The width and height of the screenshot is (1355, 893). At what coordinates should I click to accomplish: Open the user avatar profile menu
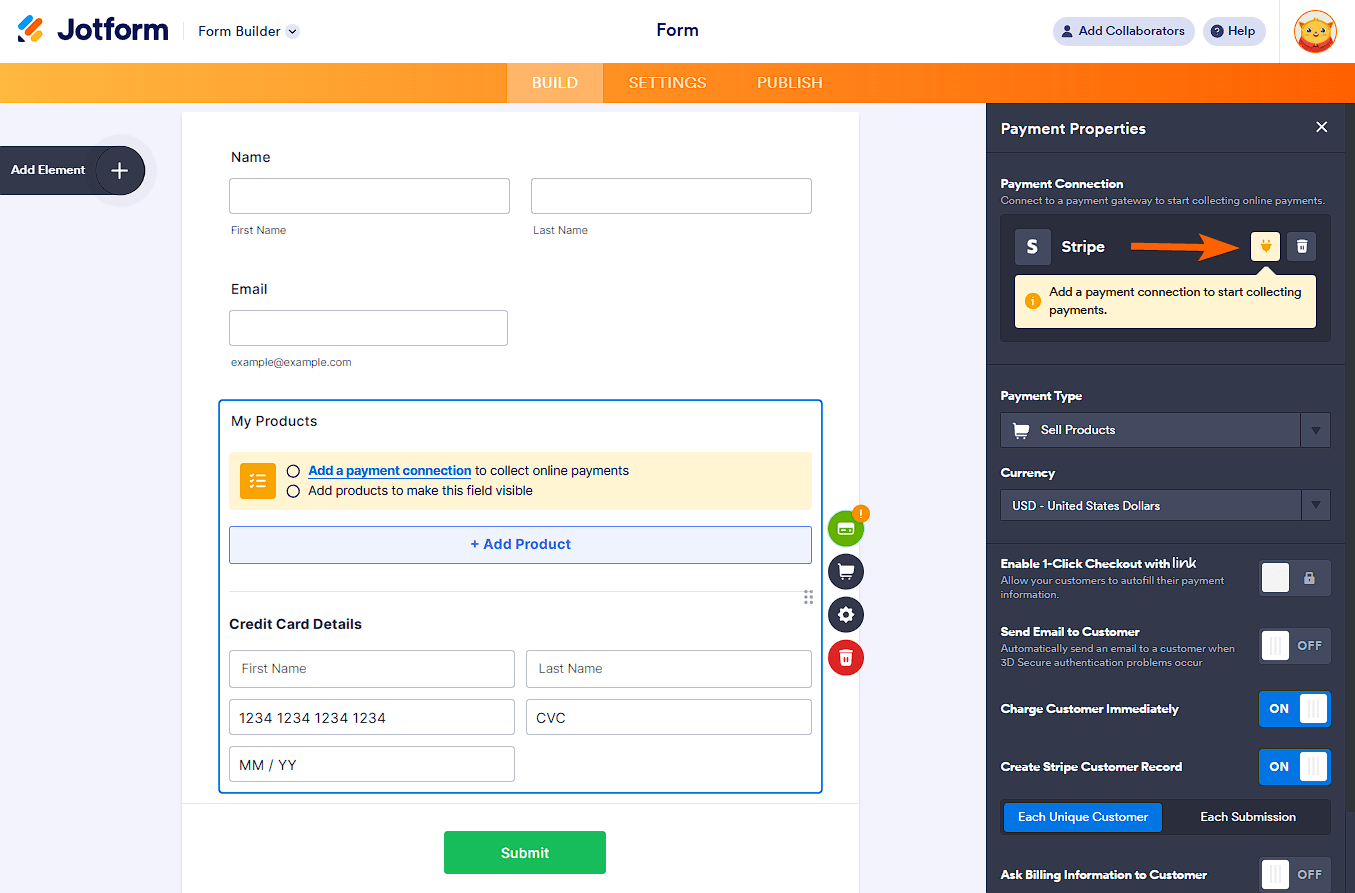click(x=1315, y=31)
